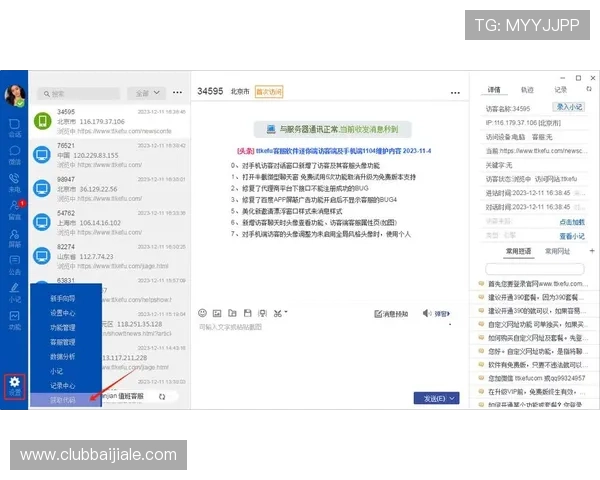Click the send file folder icon
Image resolution: width=600 pixels, height=480 pixels.
pos(232,313)
